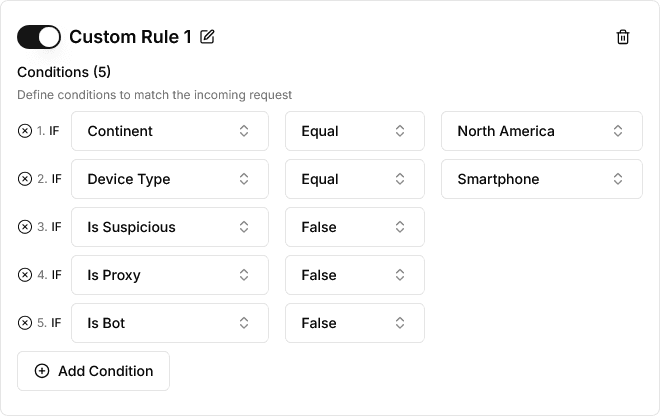Delete the rule with the trash icon
660x416 pixels.
pyautogui.click(x=623, y=37)
